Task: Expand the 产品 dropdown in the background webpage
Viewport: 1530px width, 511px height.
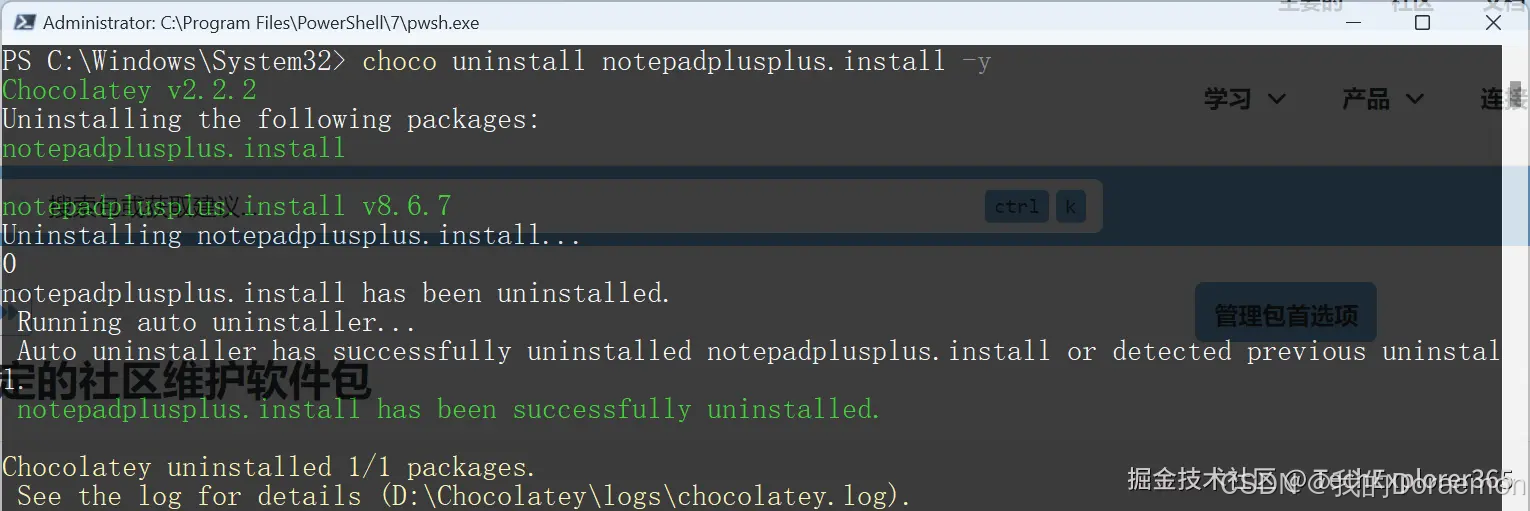Action: click(1383, 99)
